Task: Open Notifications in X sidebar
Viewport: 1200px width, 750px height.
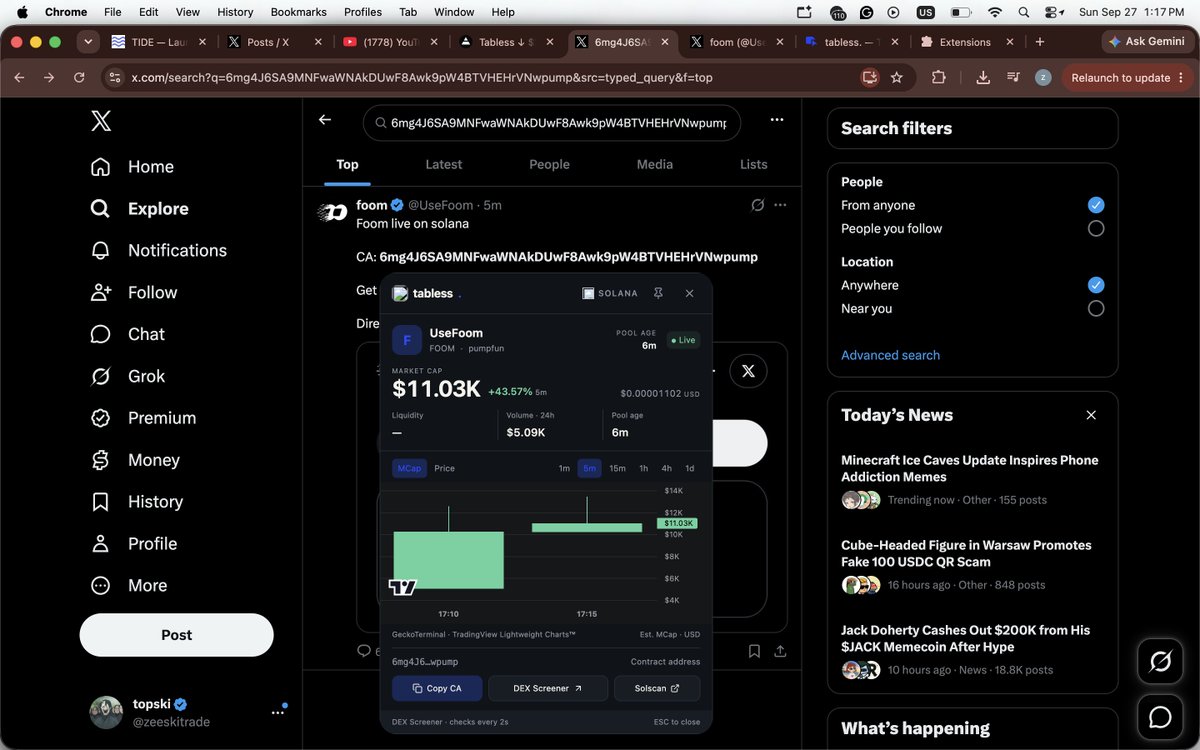Action: point(158,251)
